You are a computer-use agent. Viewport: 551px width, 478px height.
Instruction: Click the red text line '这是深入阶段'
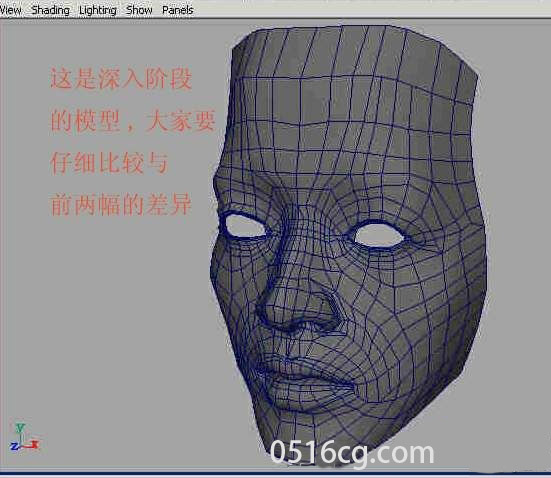coord(122,79)
